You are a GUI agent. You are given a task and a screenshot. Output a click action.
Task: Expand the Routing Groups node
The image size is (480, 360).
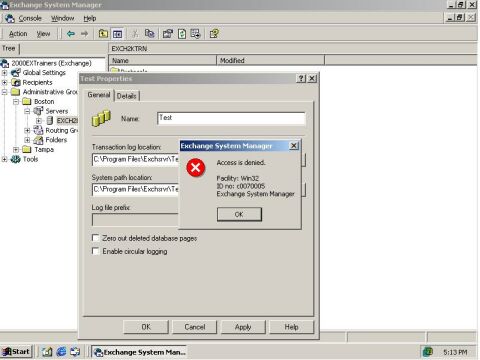[x=27, y=130]
